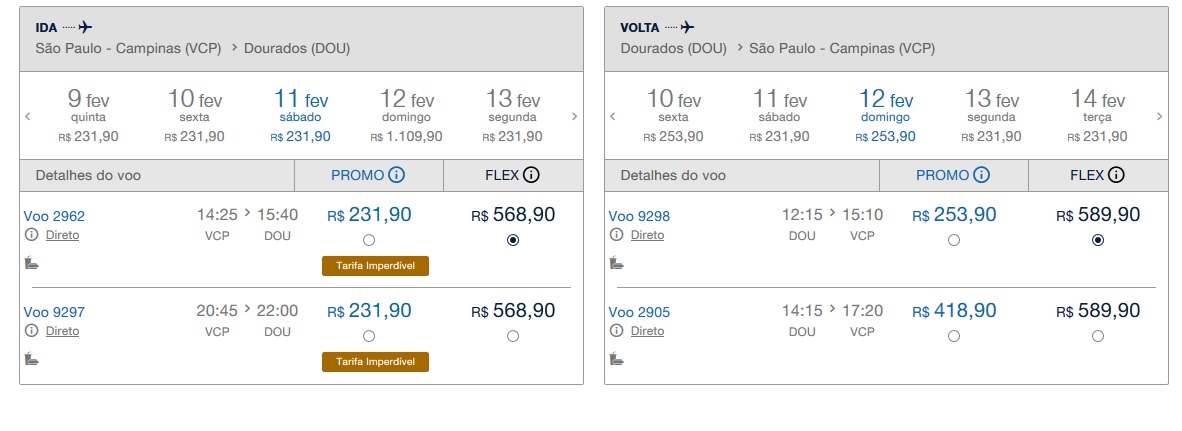Choose the 9 fev quinta outbound date
Viewport: 1182px width, 431px height.
pyautogui.click(x=88, y=116)
